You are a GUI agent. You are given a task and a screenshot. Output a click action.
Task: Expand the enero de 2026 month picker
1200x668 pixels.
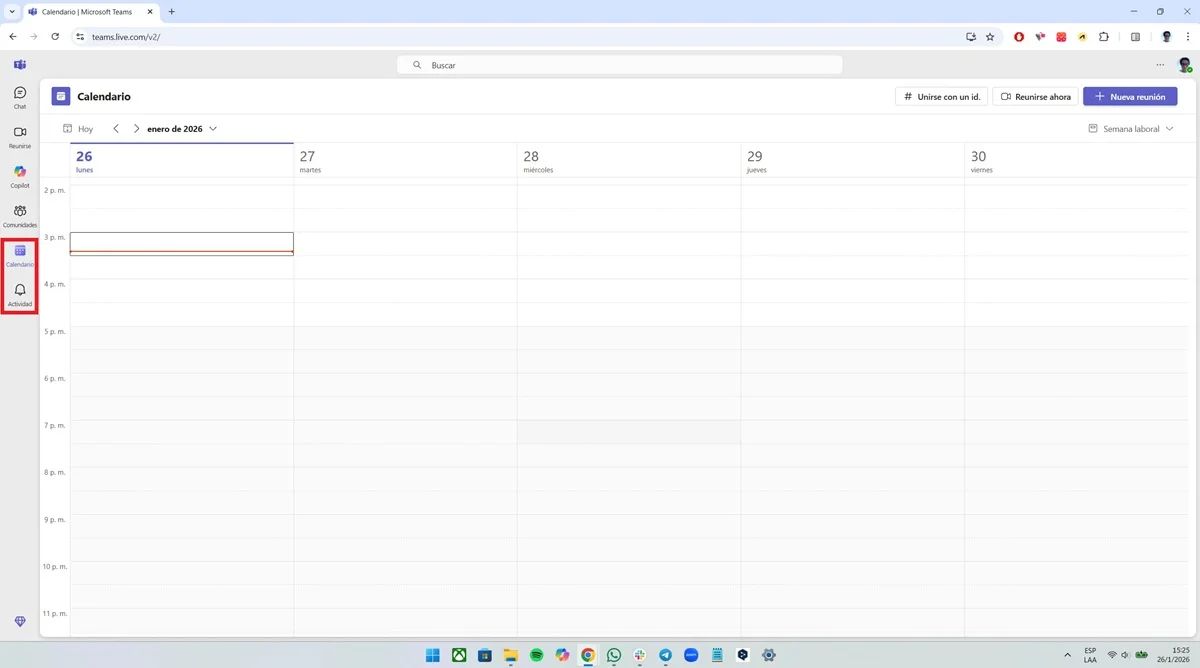[182, 129]
